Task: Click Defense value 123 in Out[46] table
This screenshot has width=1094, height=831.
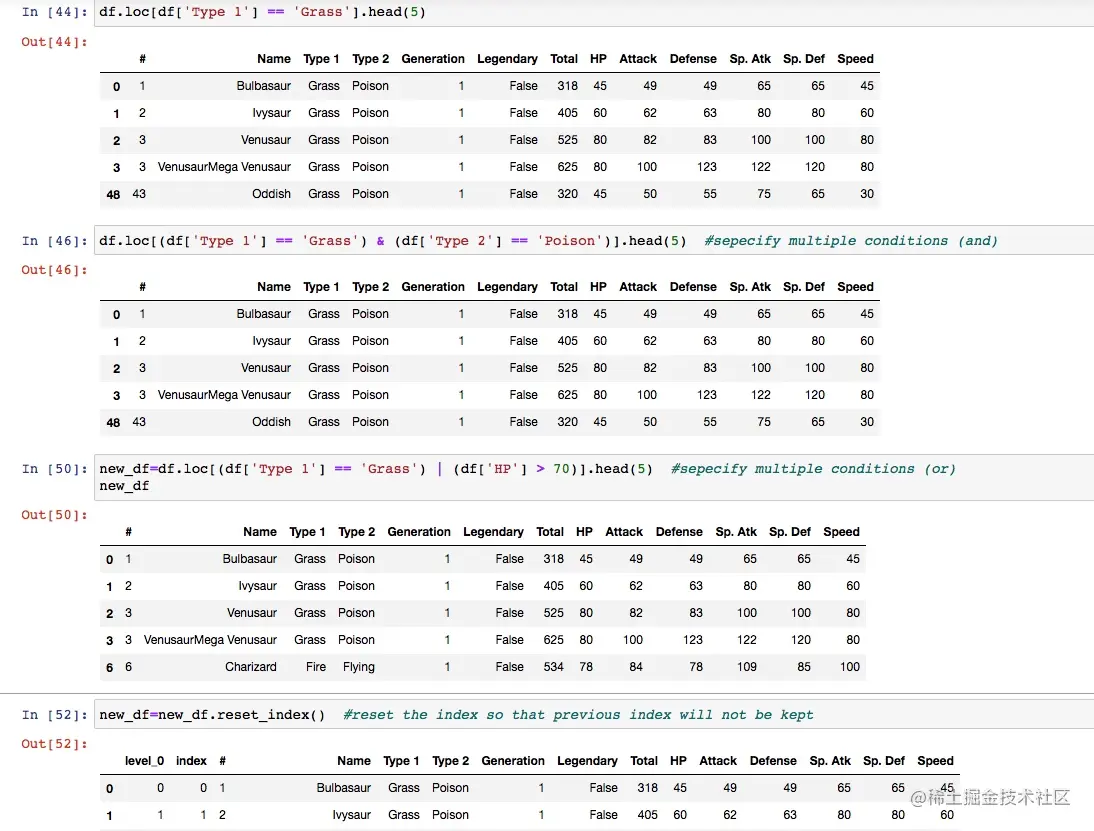Action: tap(707, 395)
